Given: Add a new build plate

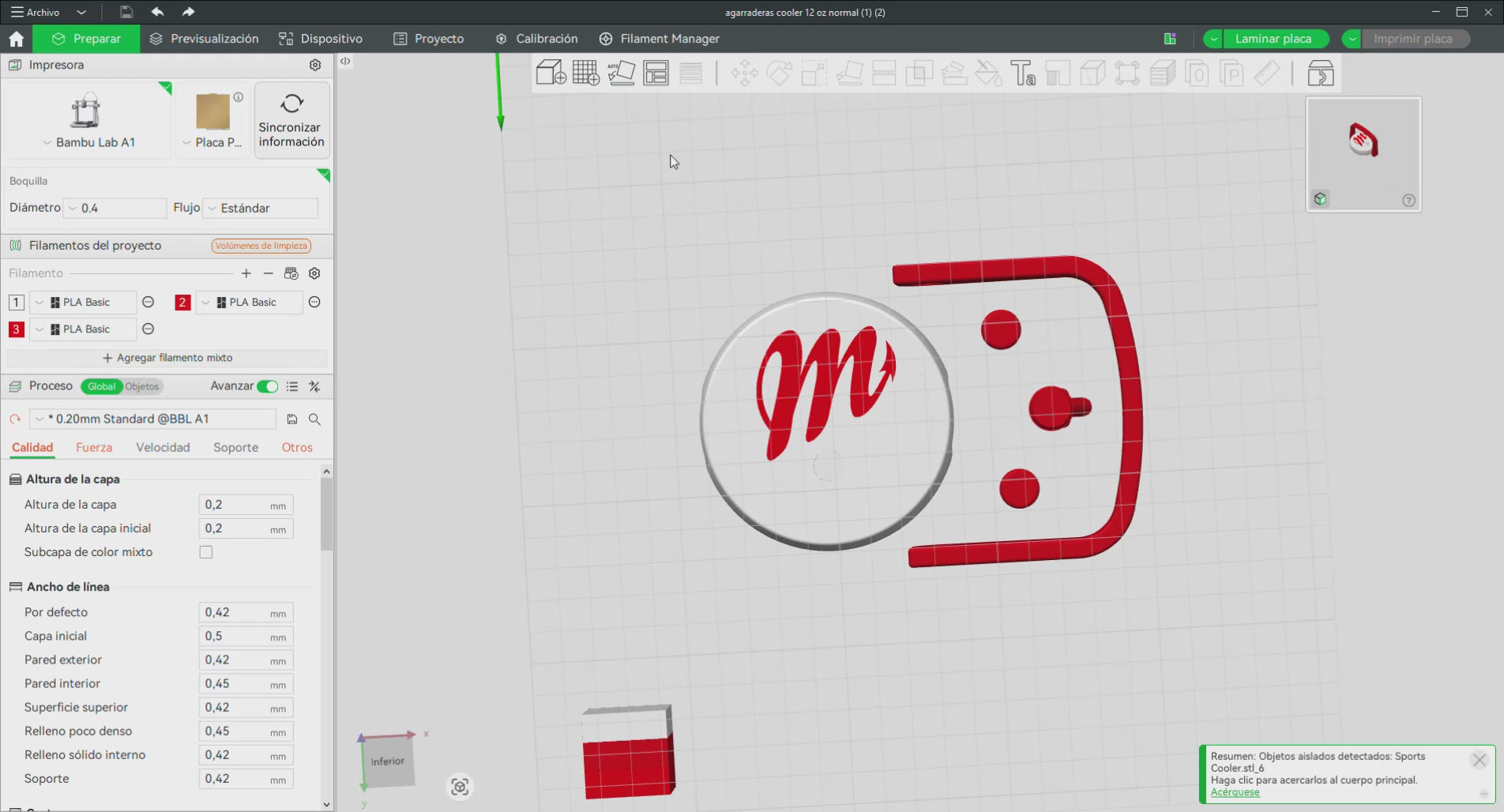Looking at the screenshot, I should point(586,73).
